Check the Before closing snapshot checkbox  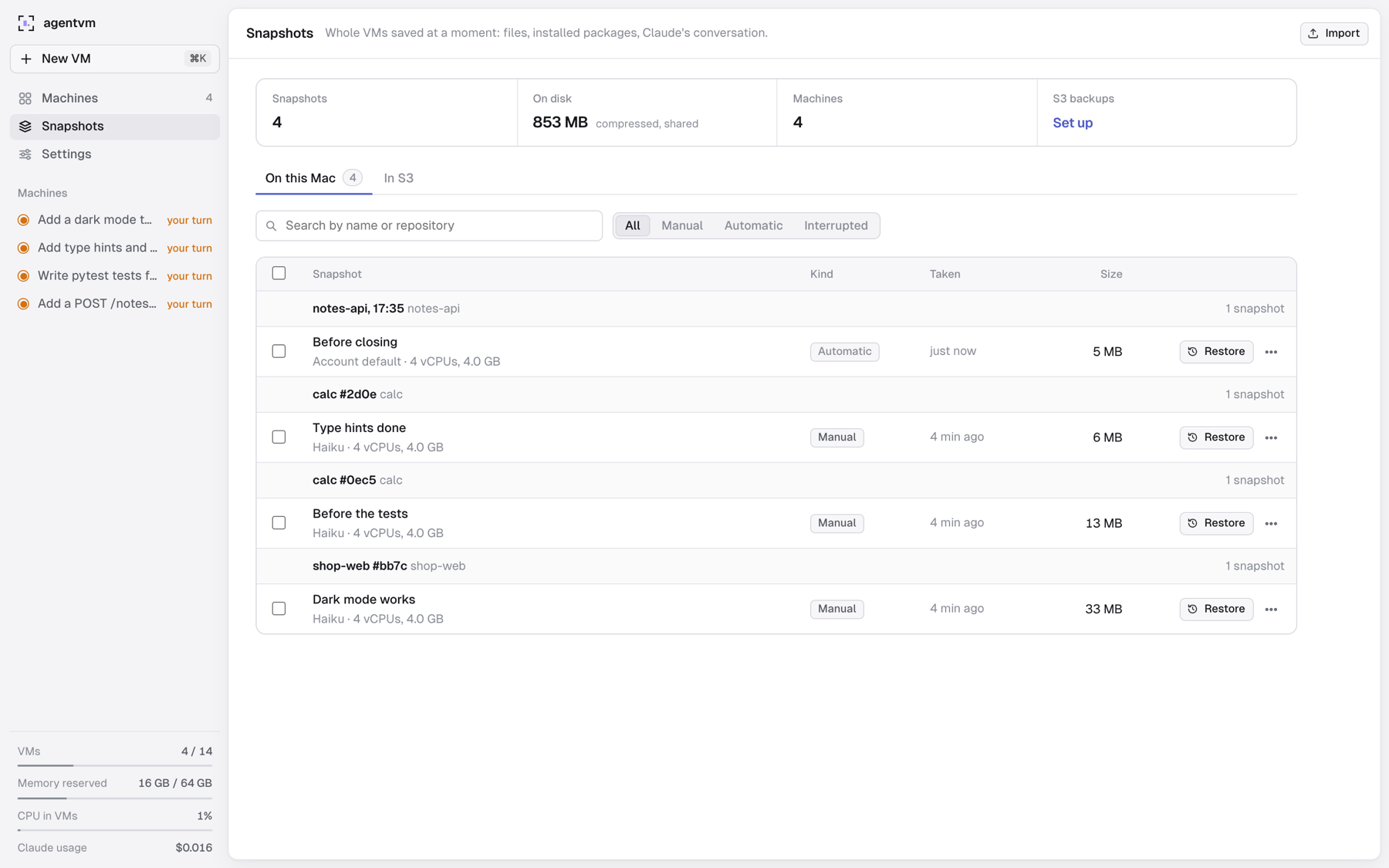(x=279, y=351)
